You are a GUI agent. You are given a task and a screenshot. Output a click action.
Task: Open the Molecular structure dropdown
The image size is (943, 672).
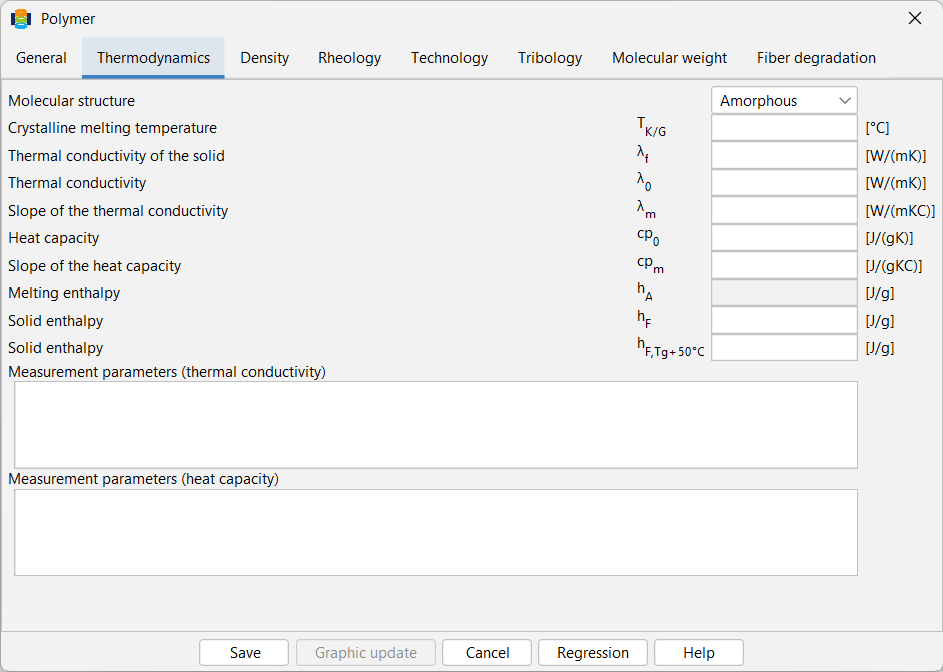click(x=784, y=100)
